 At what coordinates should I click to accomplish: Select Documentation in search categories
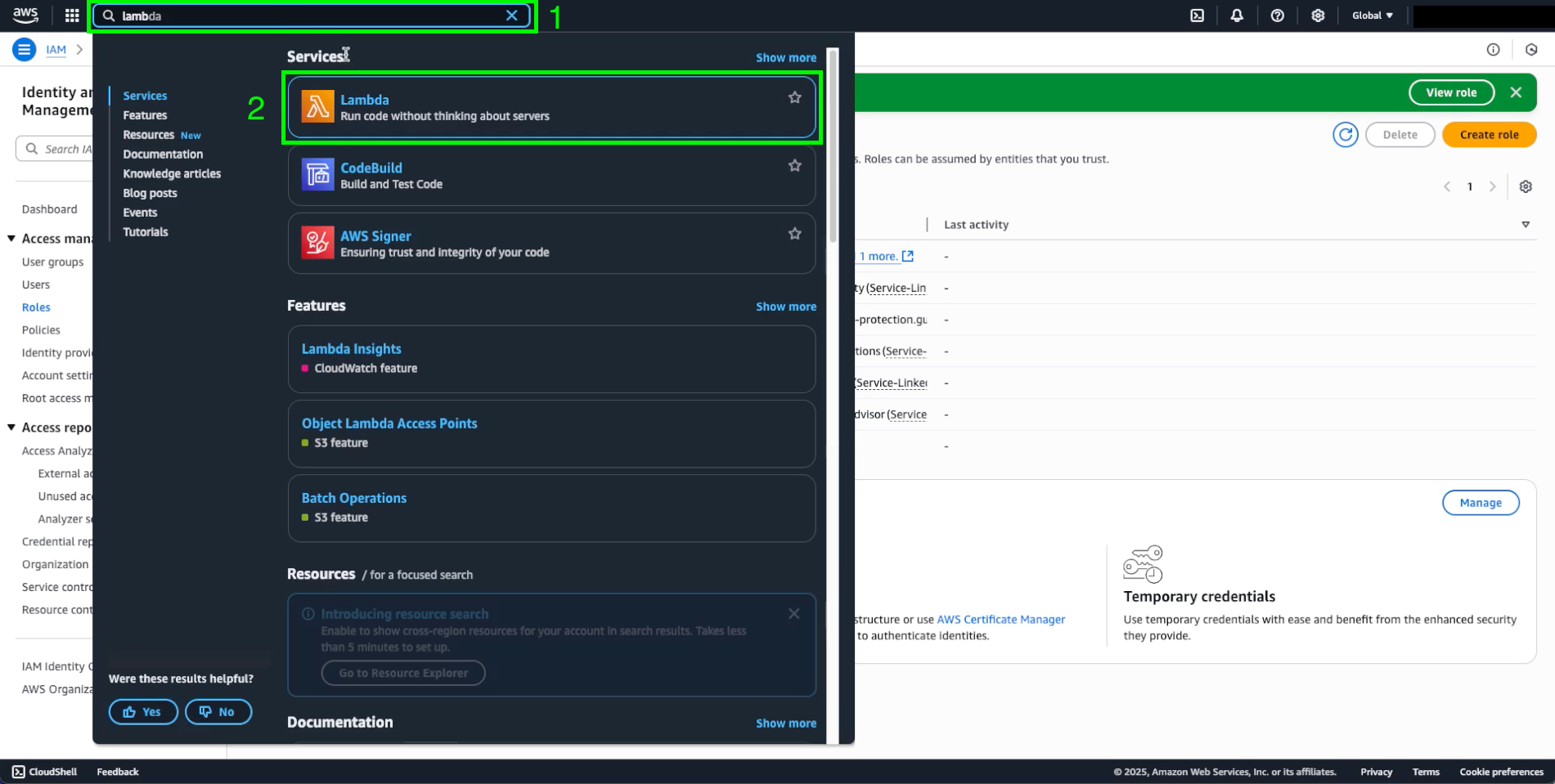point(163,154)
